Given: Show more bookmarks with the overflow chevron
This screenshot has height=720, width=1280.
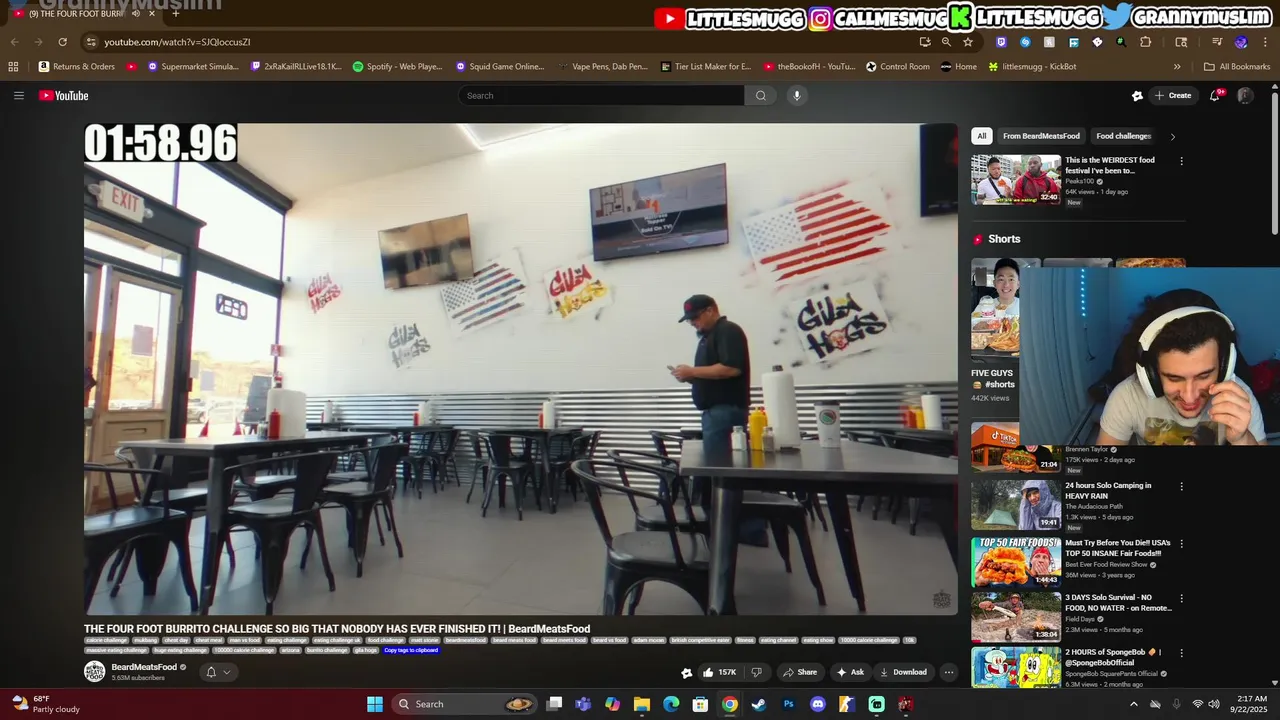Looking at the screenshot, I should pyautogui.click(x=1177, y=66).
